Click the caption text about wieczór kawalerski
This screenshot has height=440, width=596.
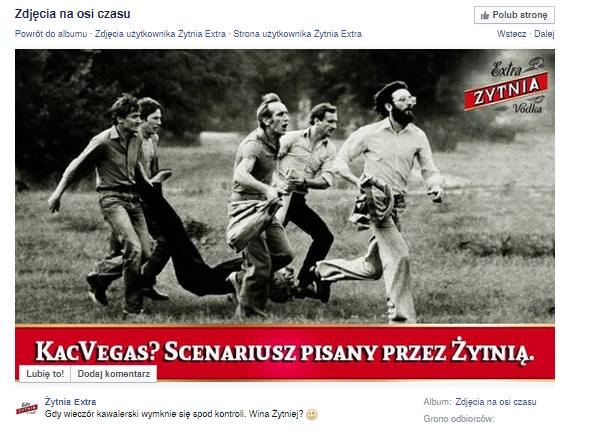point(174,414)
